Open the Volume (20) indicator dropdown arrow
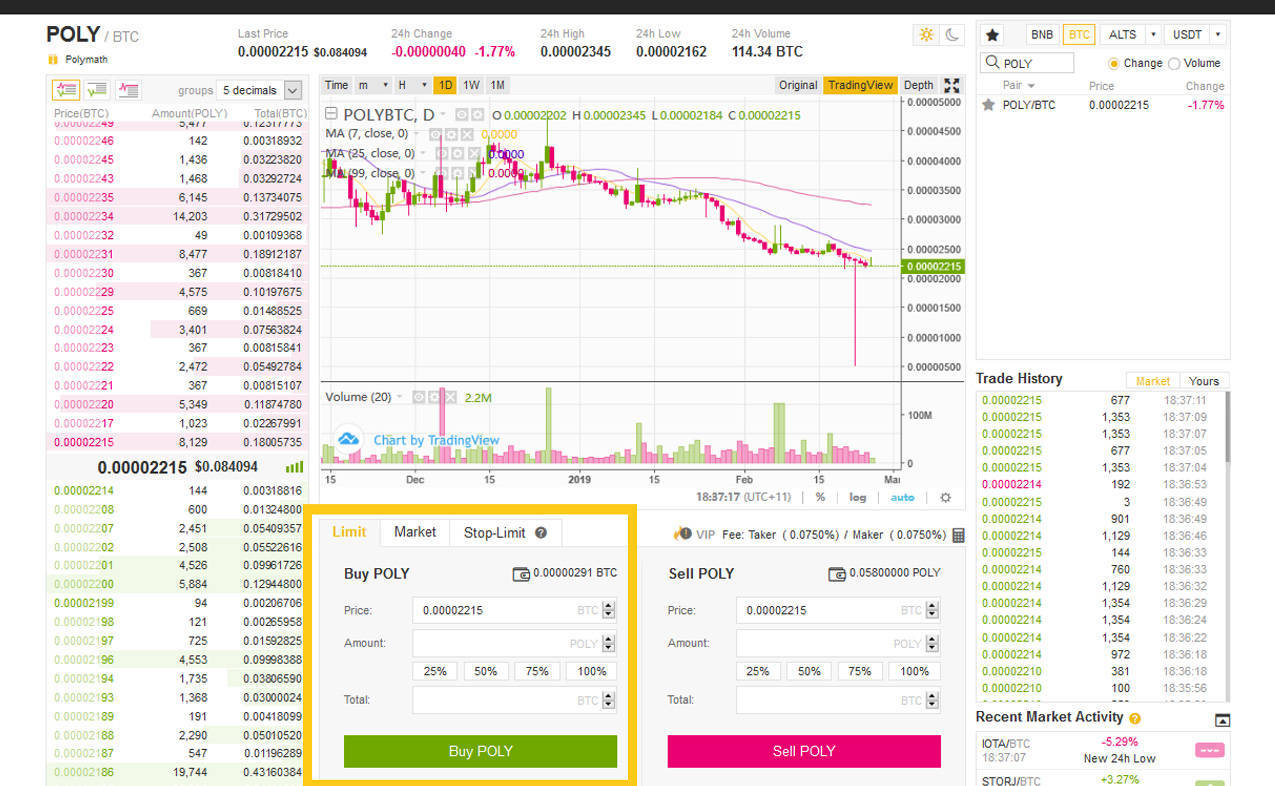The image size is (1275, 786). [x=401, y=397]
